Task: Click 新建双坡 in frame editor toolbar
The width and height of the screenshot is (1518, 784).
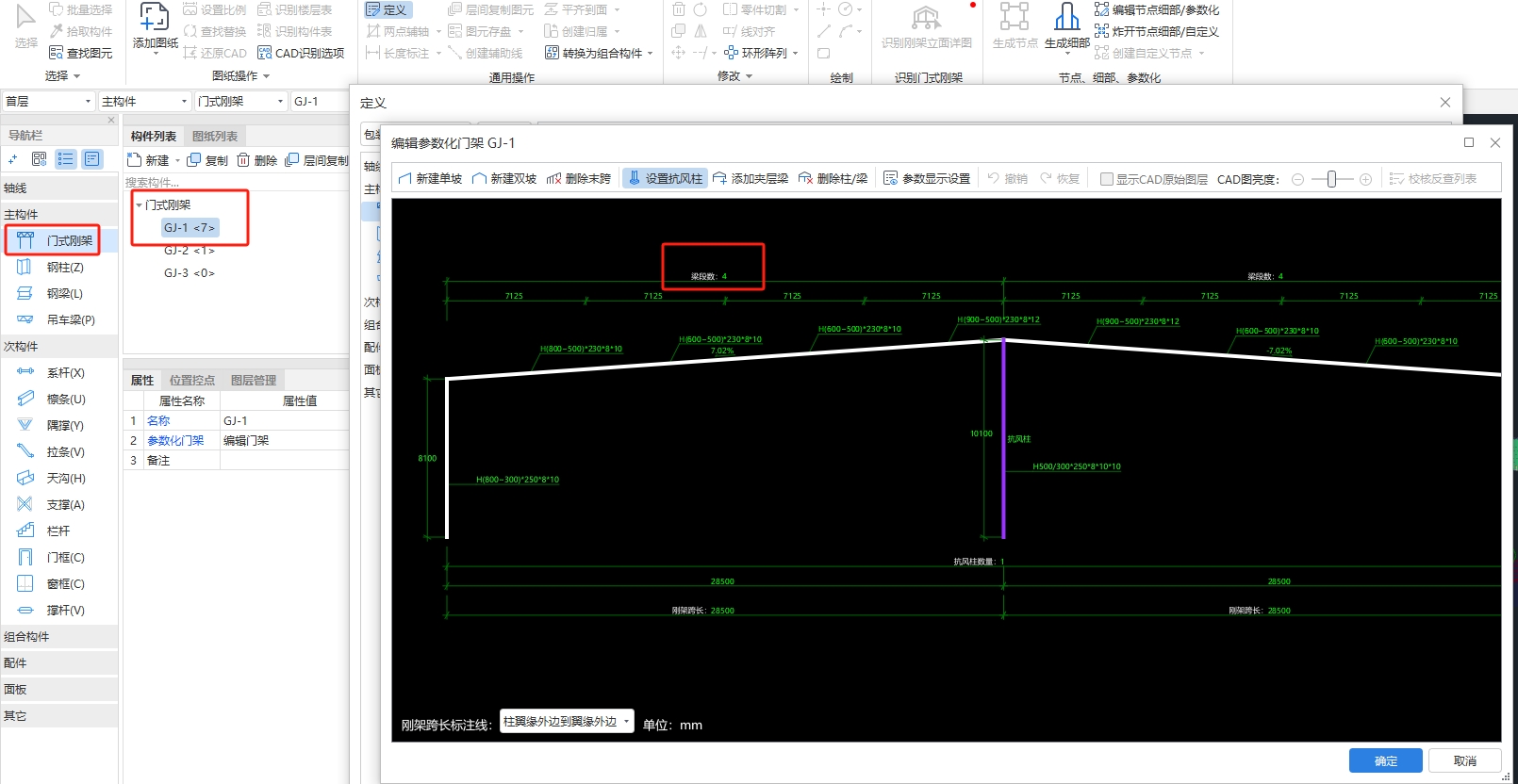Action: click(x=504, y=178)
